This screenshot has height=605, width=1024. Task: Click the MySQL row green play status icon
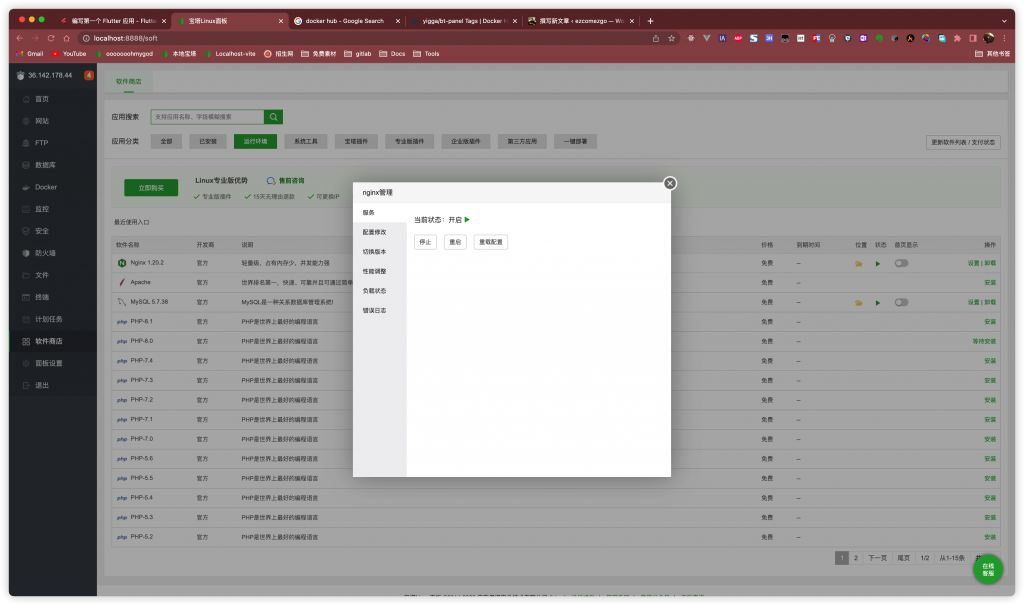[878, 302]
